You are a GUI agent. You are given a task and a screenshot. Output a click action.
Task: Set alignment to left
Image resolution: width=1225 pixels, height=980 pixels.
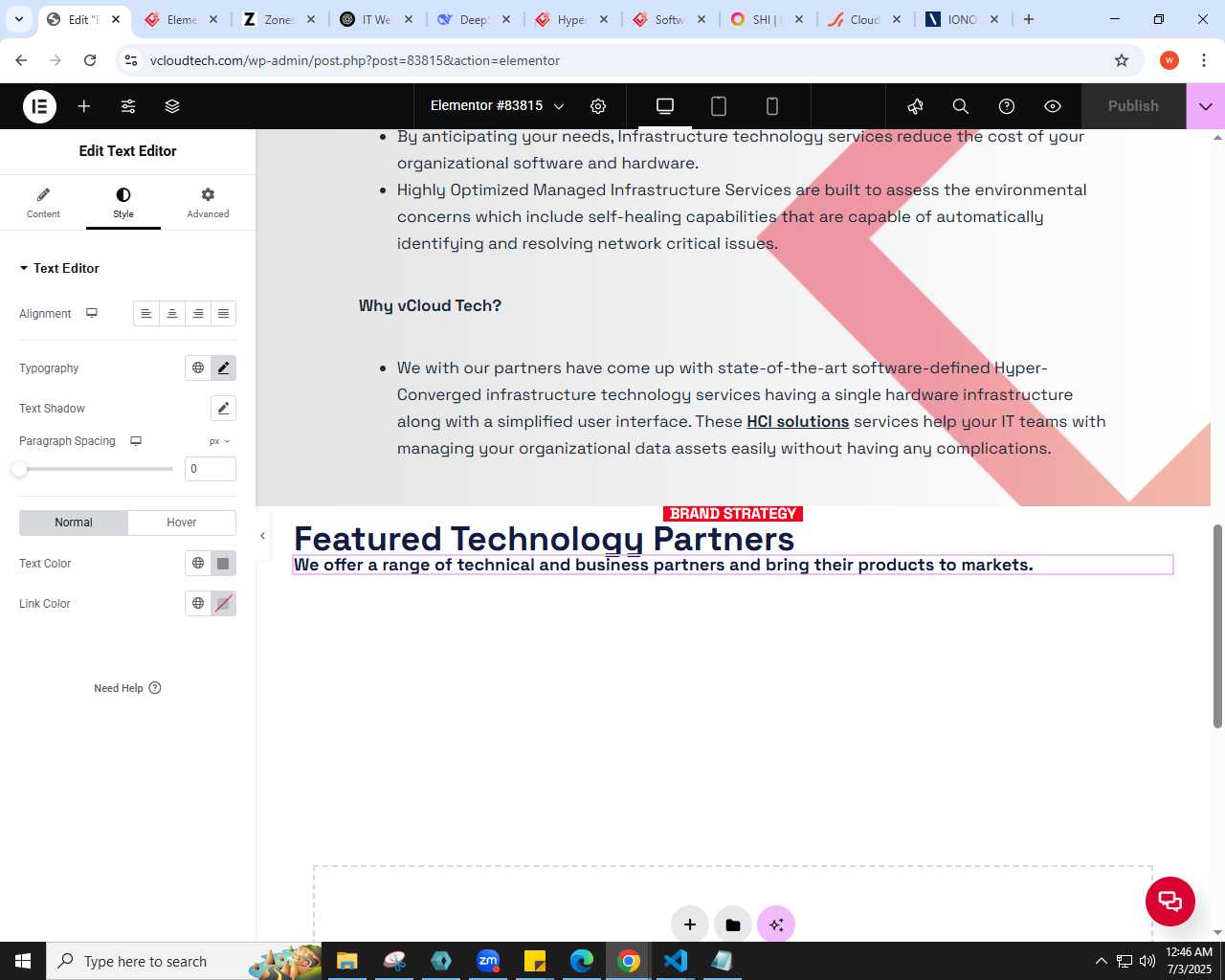[x=146, y=314]
